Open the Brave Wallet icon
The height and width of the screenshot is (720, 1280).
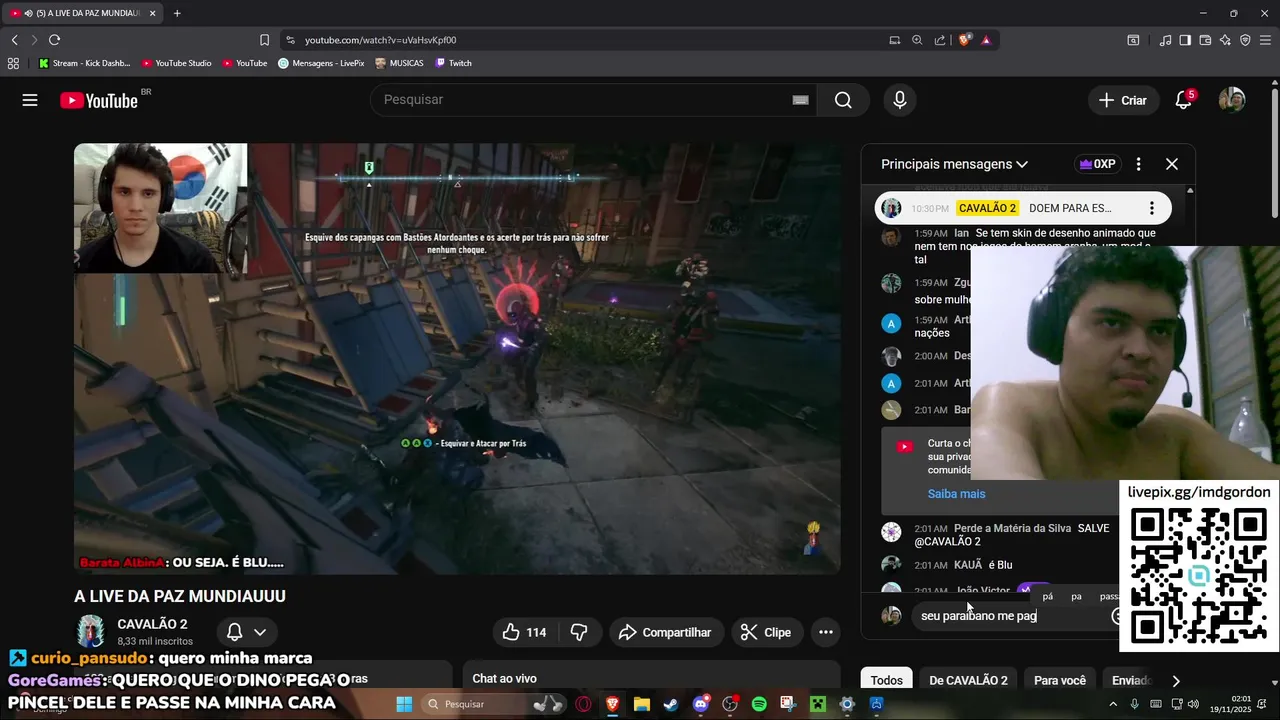tap(1205, 40)
